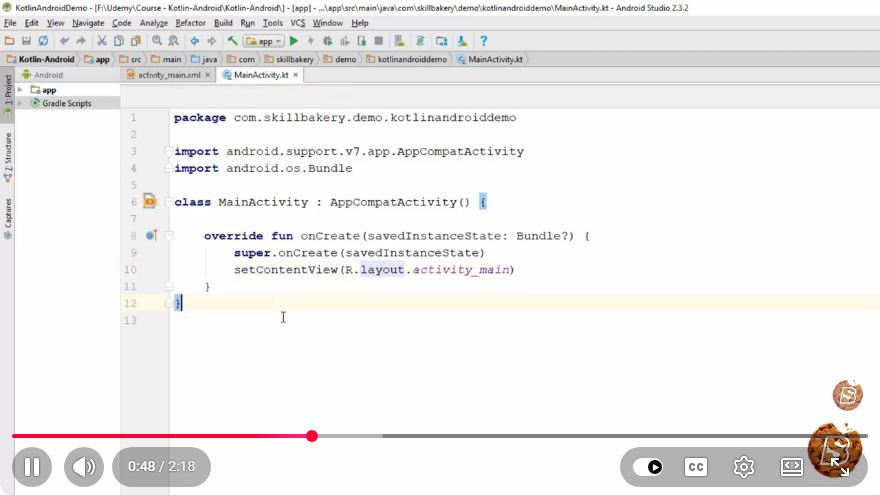Open the app run configuration dropdown

(263, 41)
